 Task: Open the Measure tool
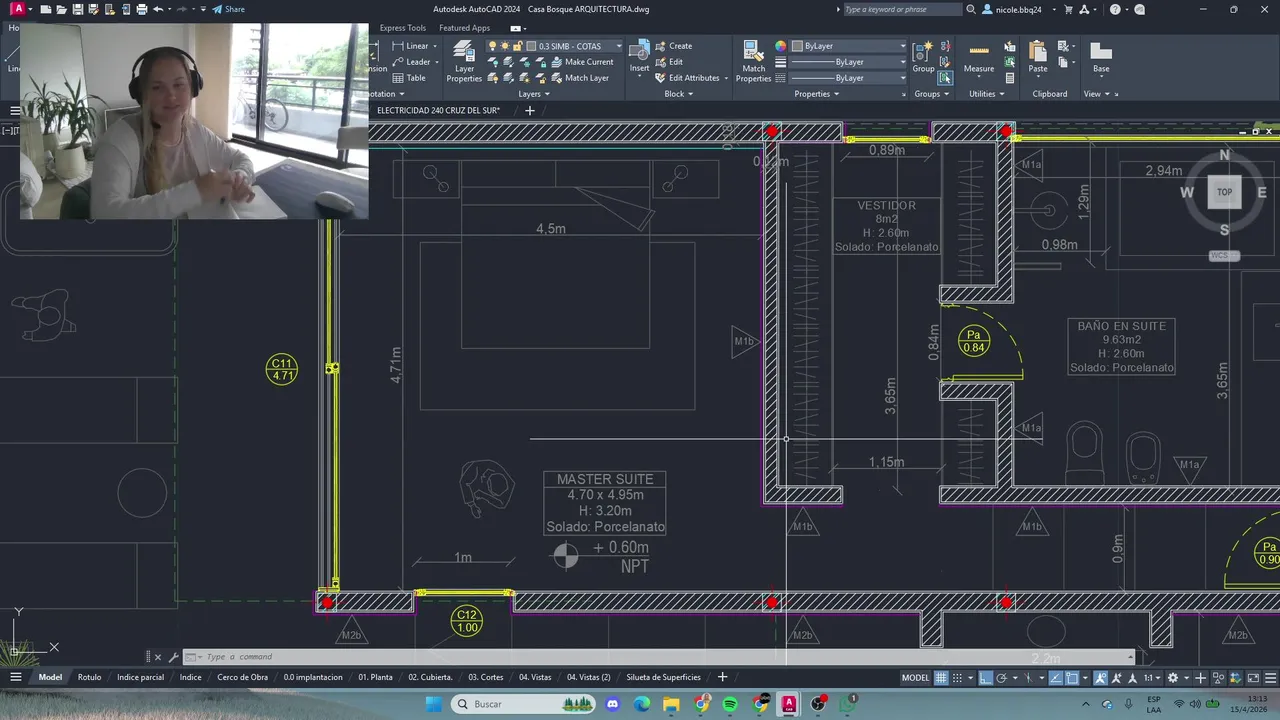(x=979, y=56)
